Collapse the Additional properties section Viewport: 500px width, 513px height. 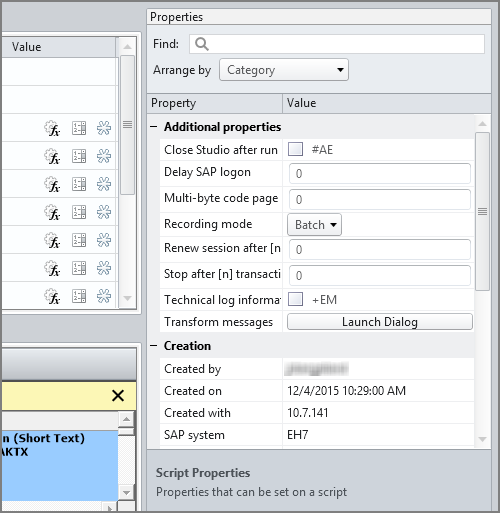pyautogui.click(x=154, y=127)
